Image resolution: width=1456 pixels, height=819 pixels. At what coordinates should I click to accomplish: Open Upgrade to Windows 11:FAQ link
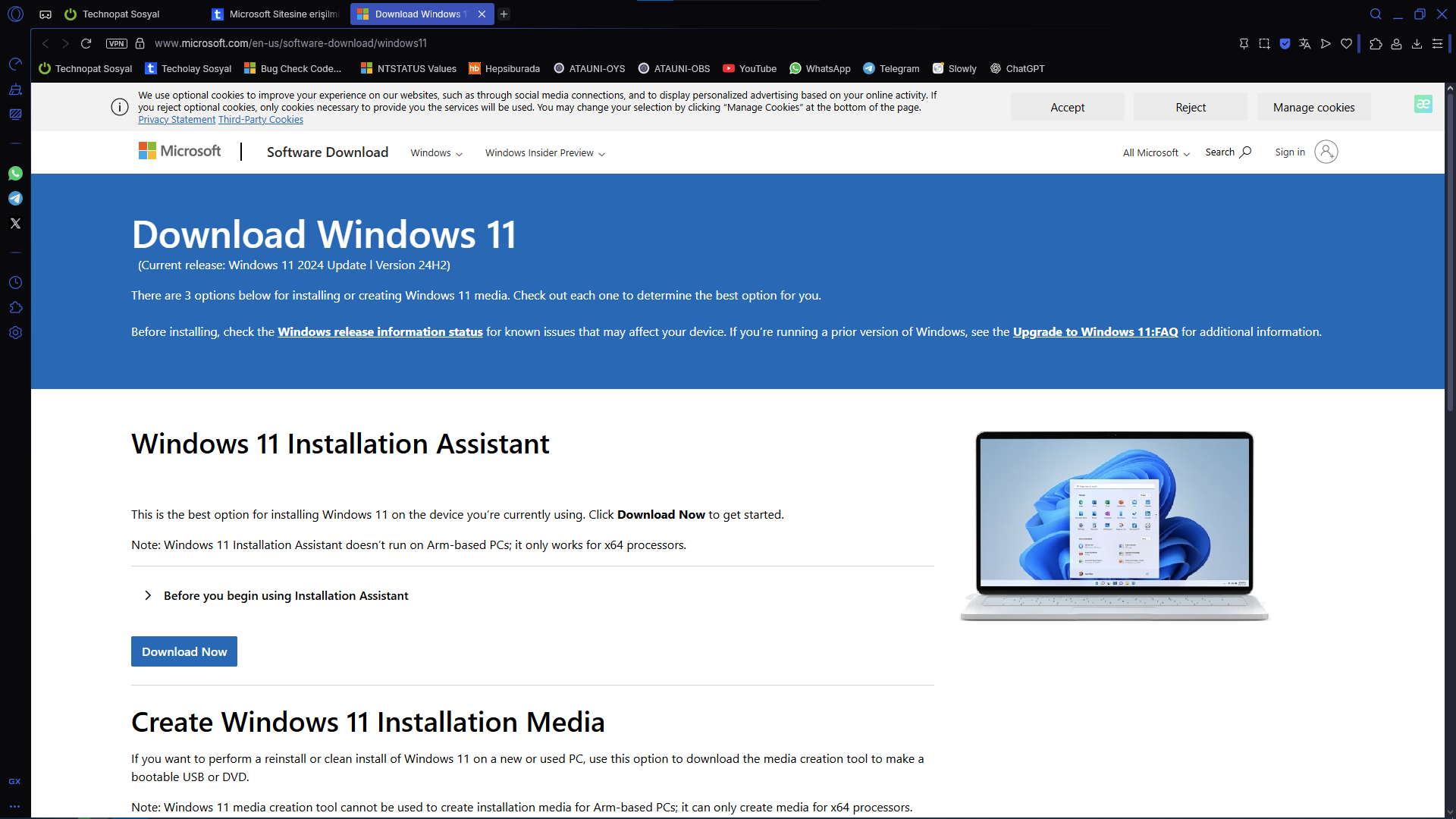1095,332
